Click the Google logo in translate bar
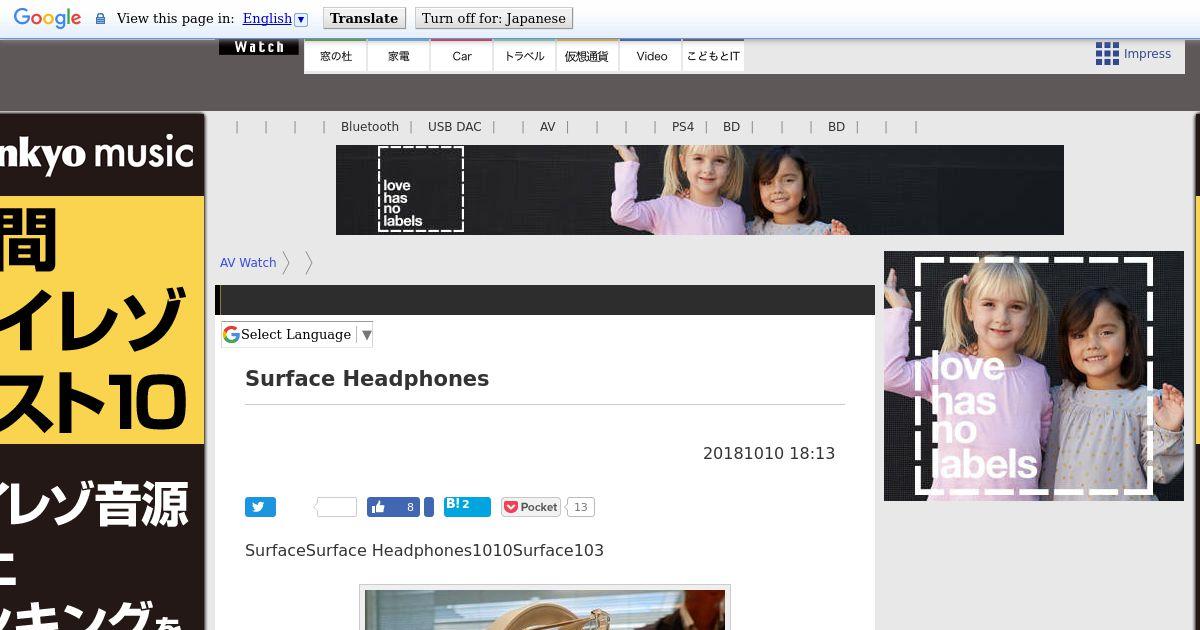Viewport: 1200px width, 630px height. pyautogui.click(x=47, y=18)
